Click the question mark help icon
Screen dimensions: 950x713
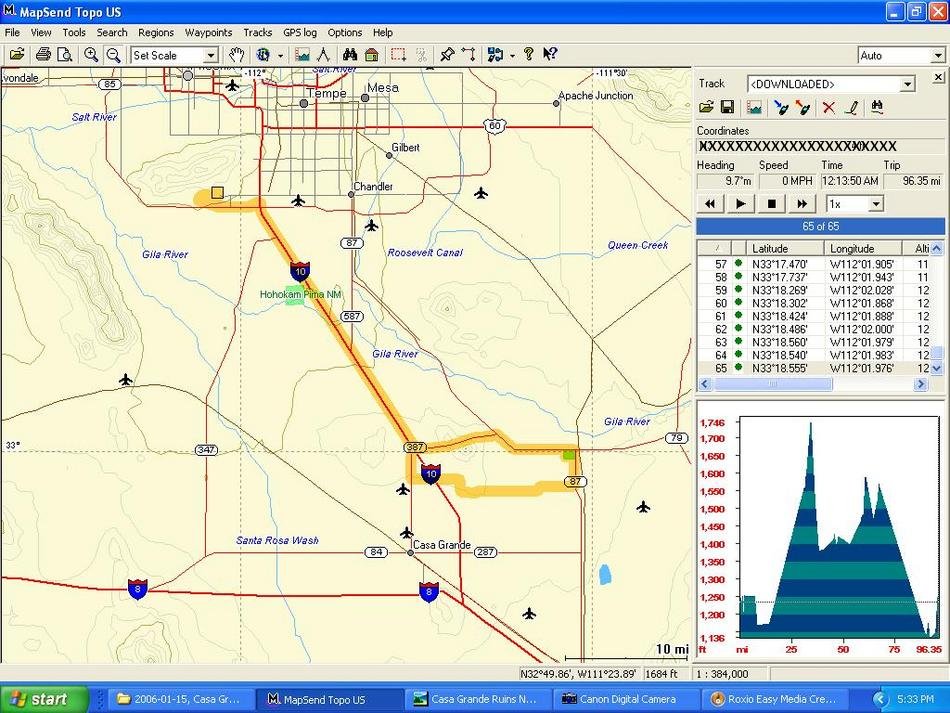click(x=528, y=55)
